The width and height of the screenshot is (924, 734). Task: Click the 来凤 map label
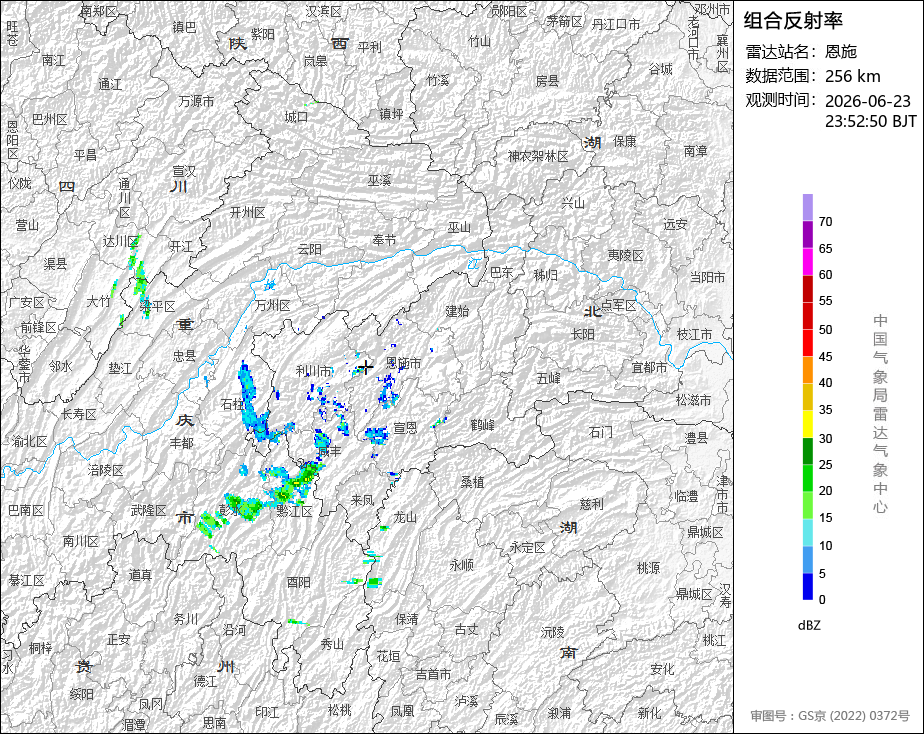tap(362, 501)
